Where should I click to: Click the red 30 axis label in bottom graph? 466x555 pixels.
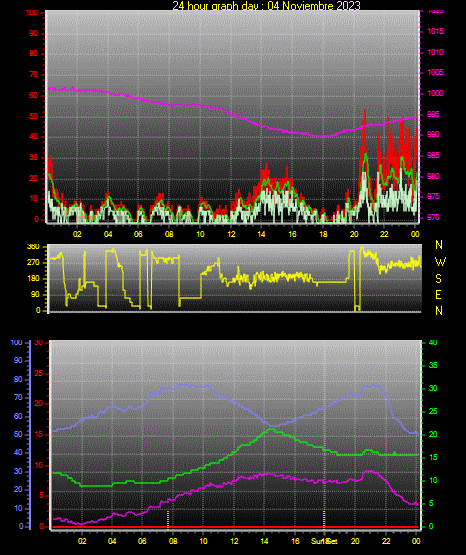(x=39, y=343)
